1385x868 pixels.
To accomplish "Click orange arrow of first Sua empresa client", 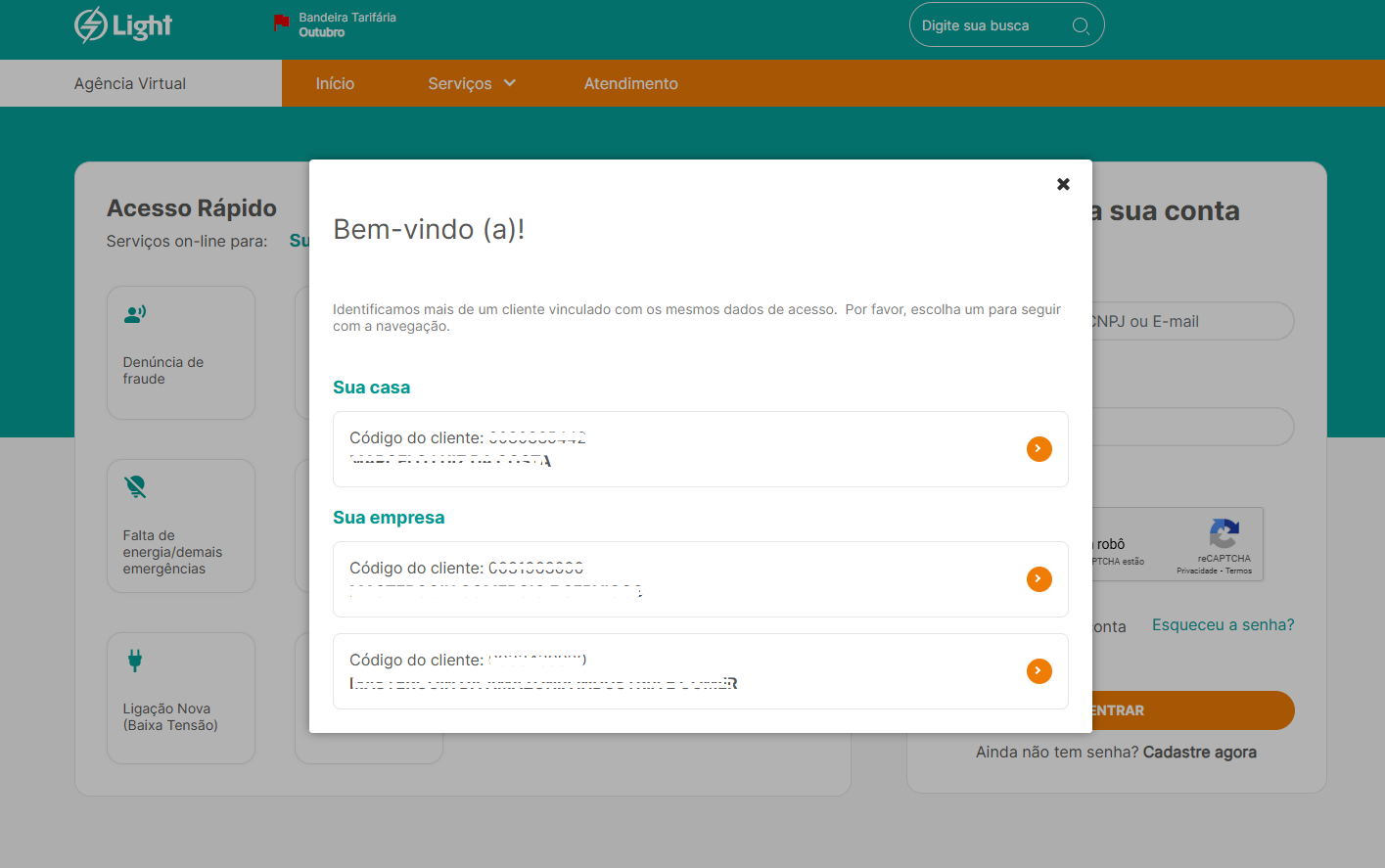I will click(1039, 579).
